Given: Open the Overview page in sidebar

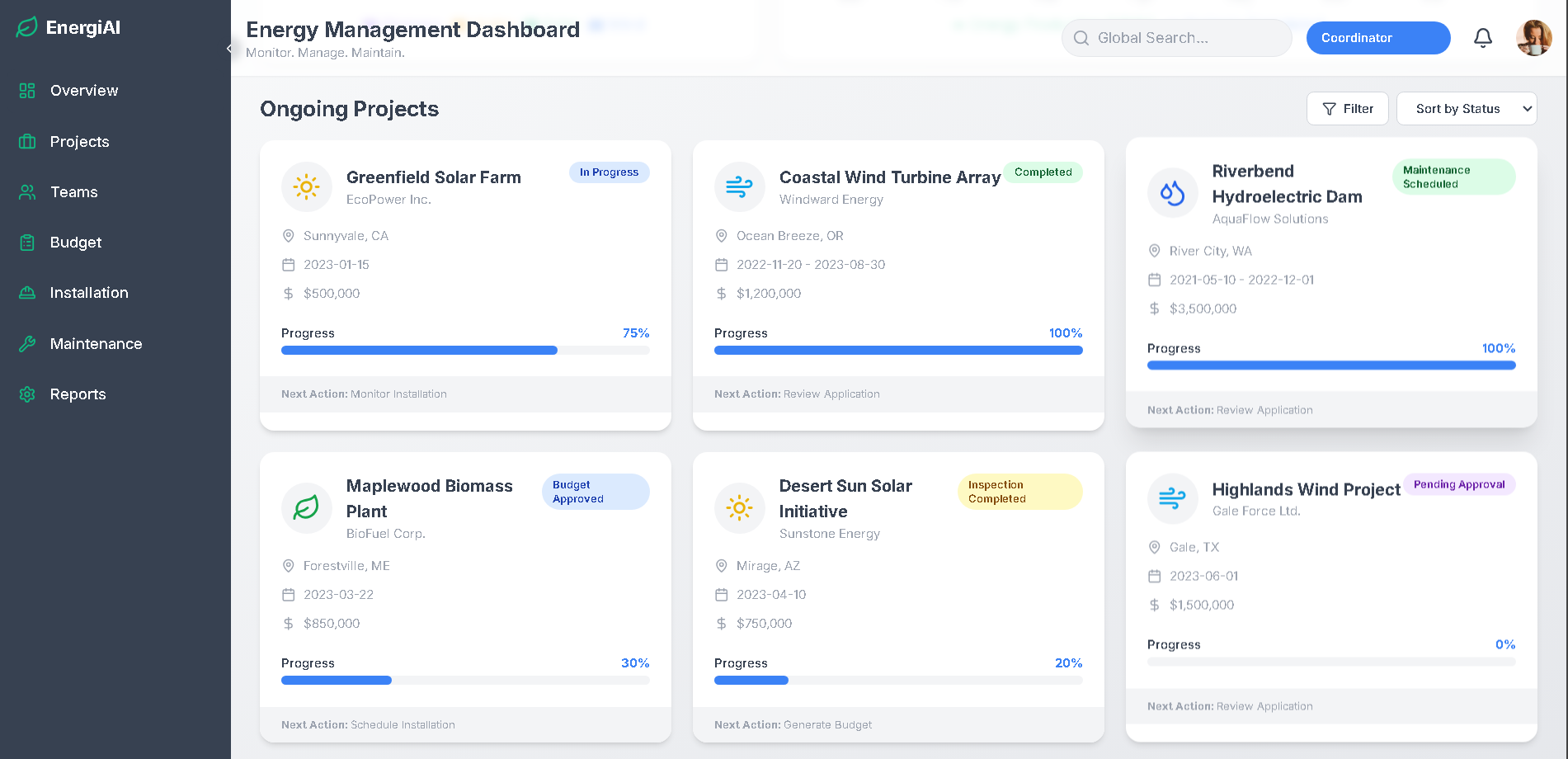Looking at the screenshot, I should pos(83,91).
